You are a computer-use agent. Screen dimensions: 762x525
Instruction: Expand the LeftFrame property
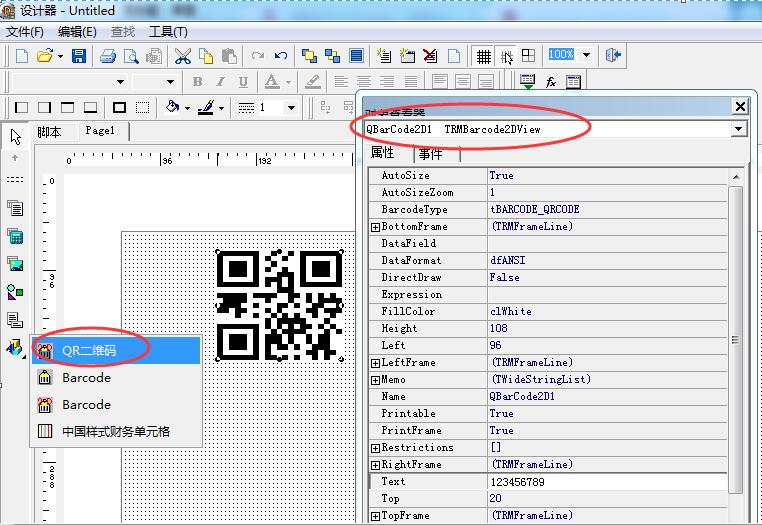375,363
